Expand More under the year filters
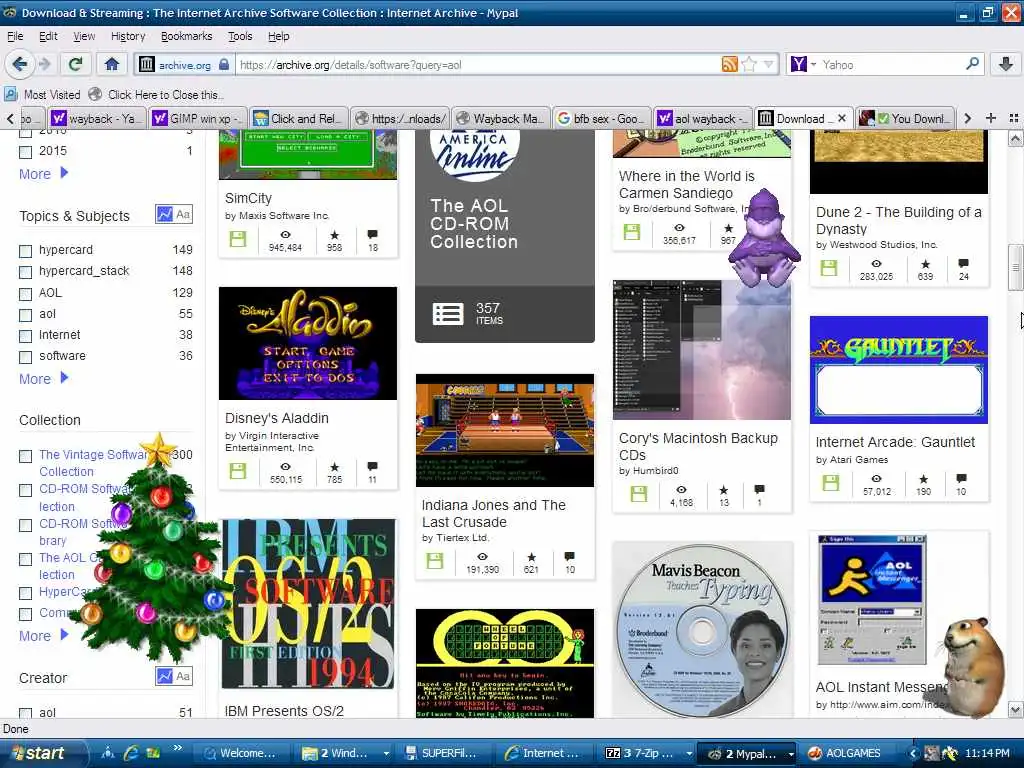Image resolution: width=1024 pixels, height=768 pixels. tap(43, 174)
